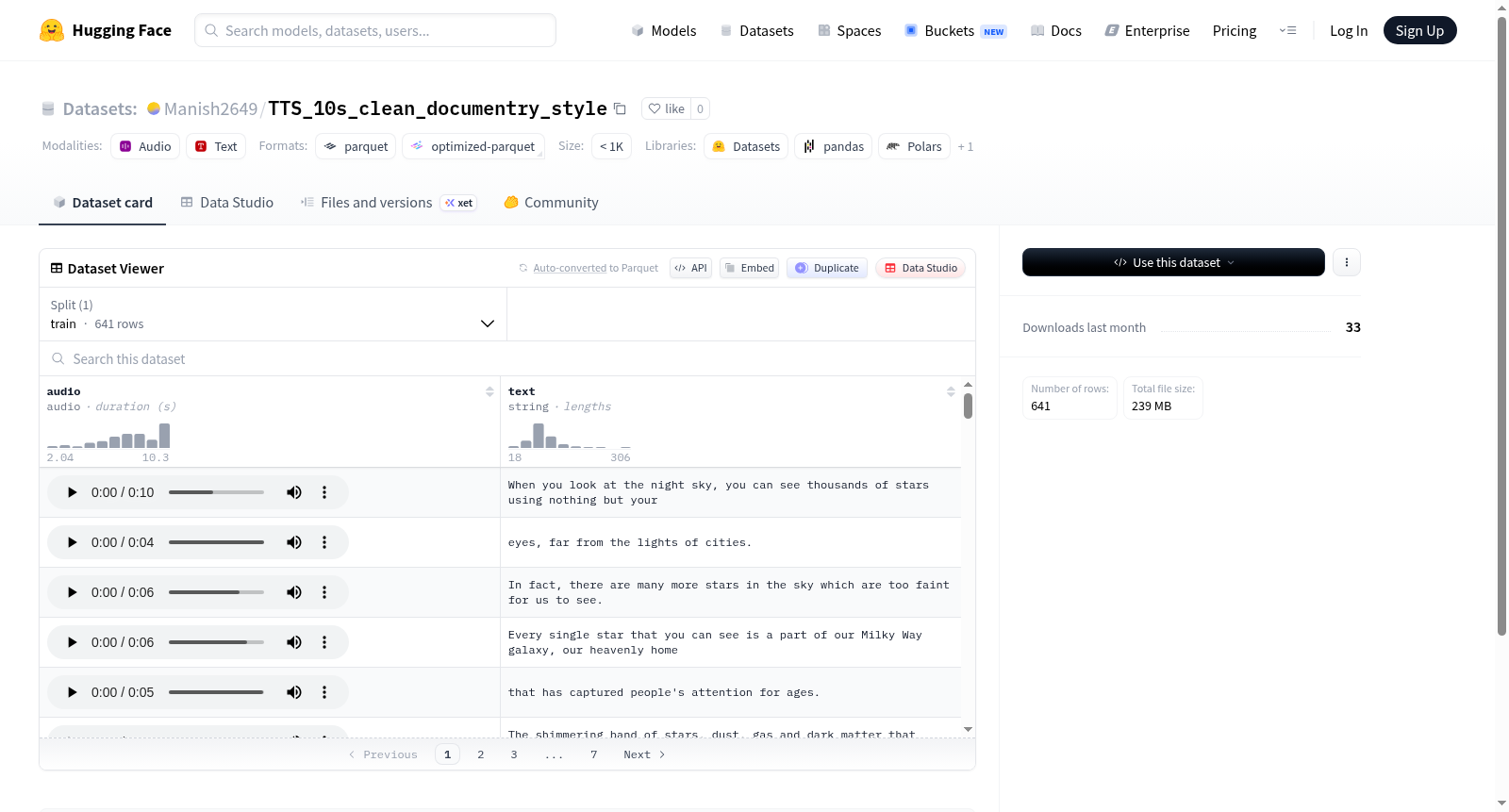Open the Community tab
This screenshot has height=812, width=1509.
(551, 202)
